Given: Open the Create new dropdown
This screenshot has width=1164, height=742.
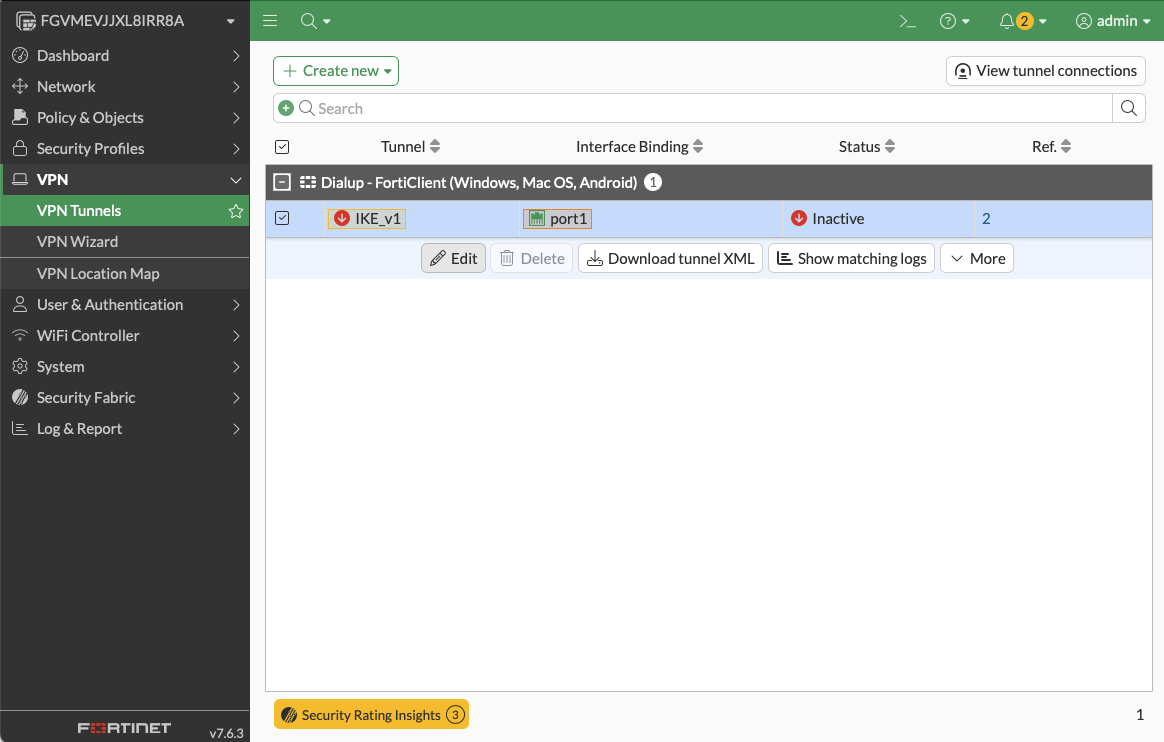Looking at the screenshot, I should click(336, 71).
